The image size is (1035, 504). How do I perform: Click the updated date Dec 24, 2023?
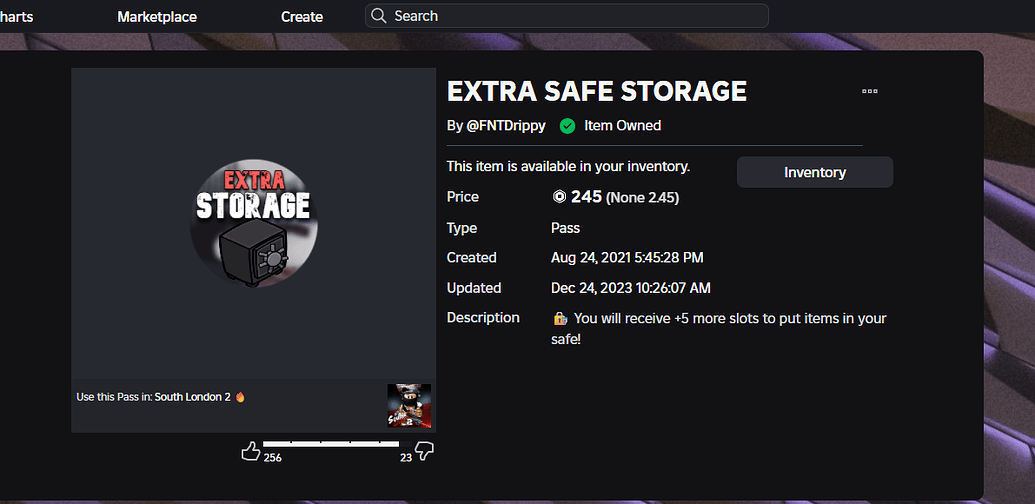click(630, 288)
